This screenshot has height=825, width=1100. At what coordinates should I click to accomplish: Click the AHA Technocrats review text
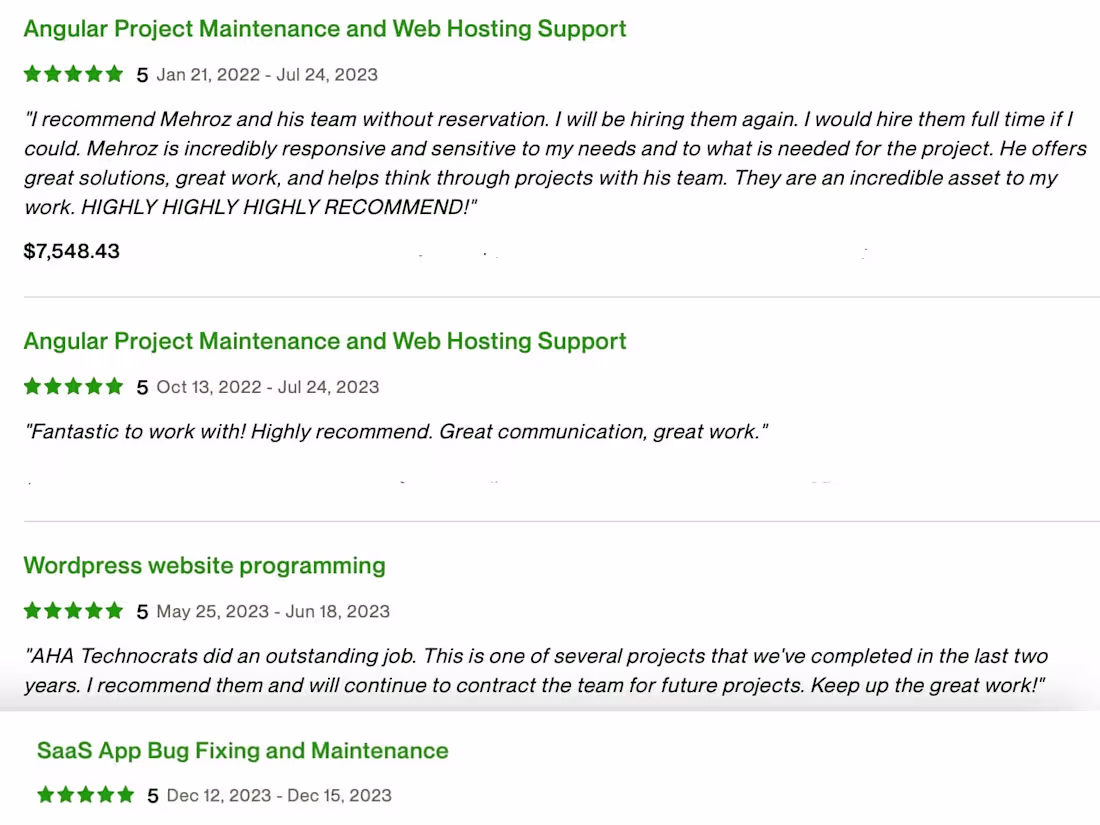[x=535, y=671]
